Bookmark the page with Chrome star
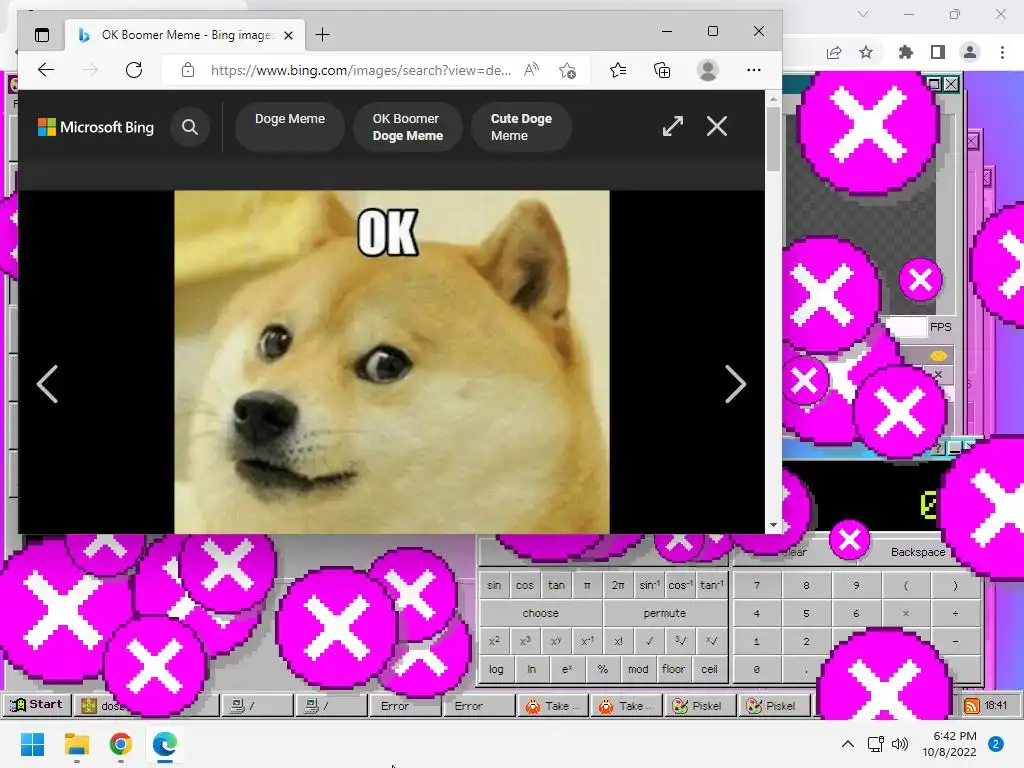This screenshot has width=1024, height=768. (866, 52)
